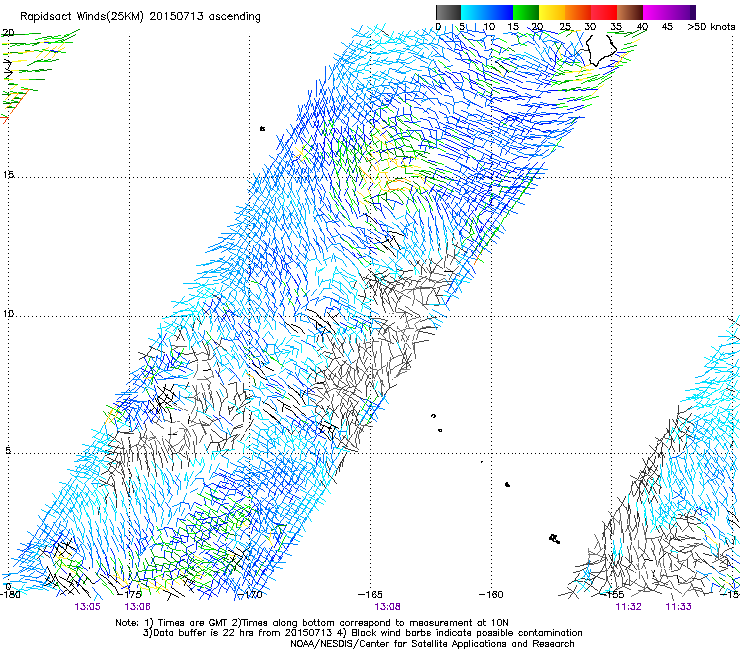Click the purple '11:33' swath time
Viewport: 740px width, 650px height.
click(678, 607)
